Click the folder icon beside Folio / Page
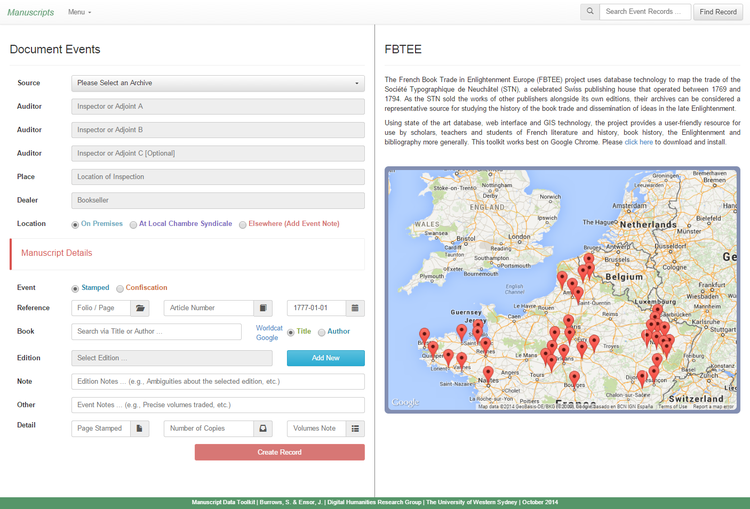The height and width of the screenshot is (509, 750). [141, 308]
